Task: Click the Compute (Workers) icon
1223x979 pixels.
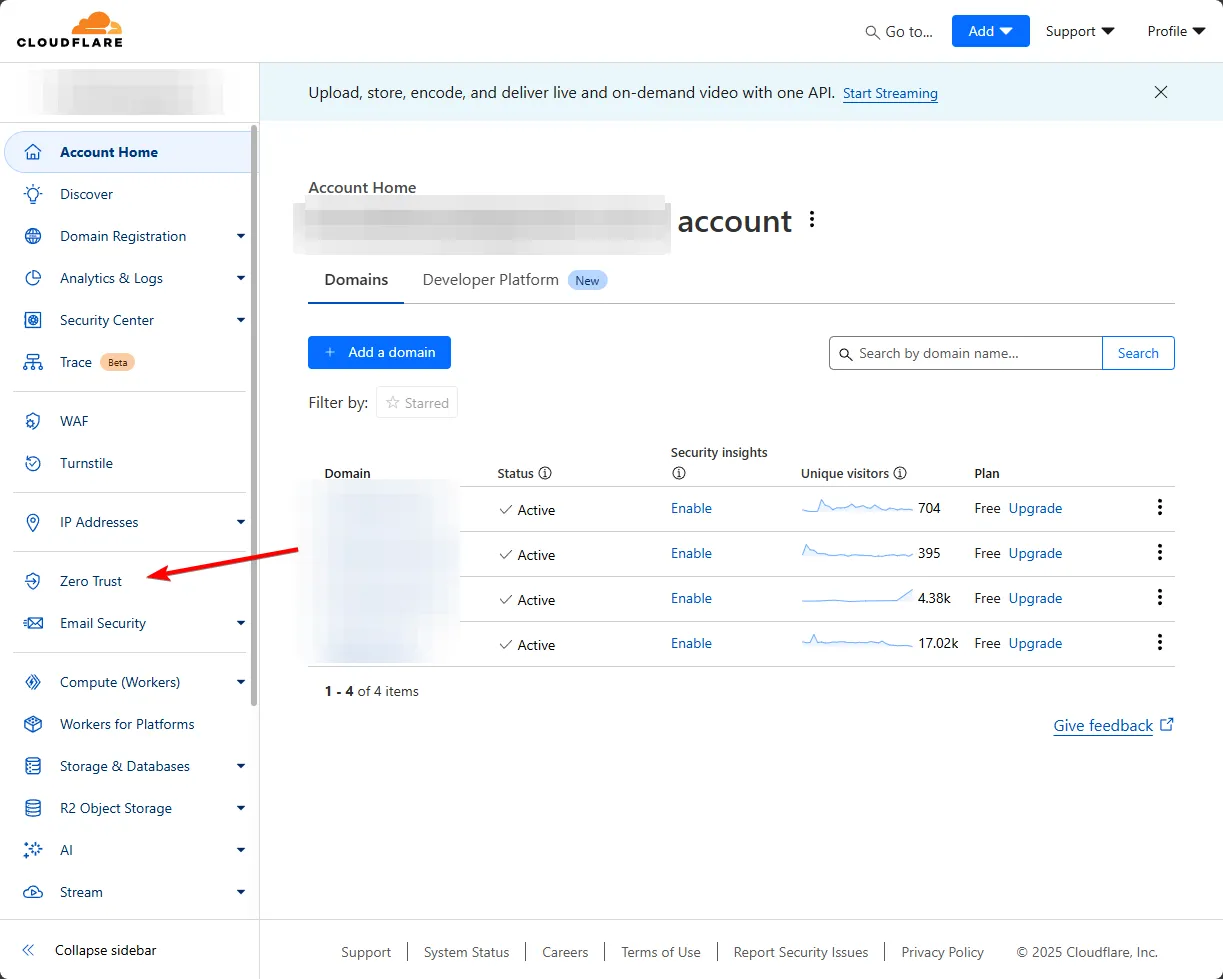Action: (x=33, y=682)
